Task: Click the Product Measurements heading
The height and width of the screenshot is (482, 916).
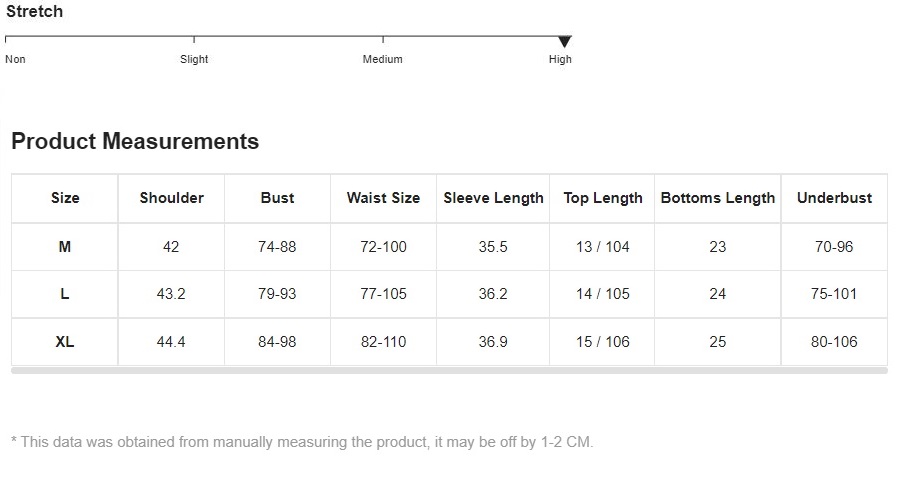Action: (x=135, y=141)
